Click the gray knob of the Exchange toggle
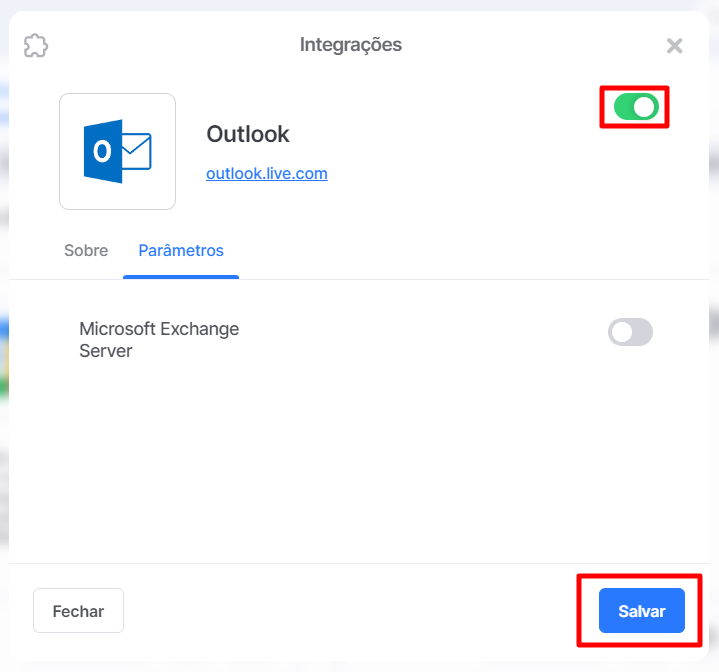The height and width of the screenshot is (672, 719). tap(622, 332)
